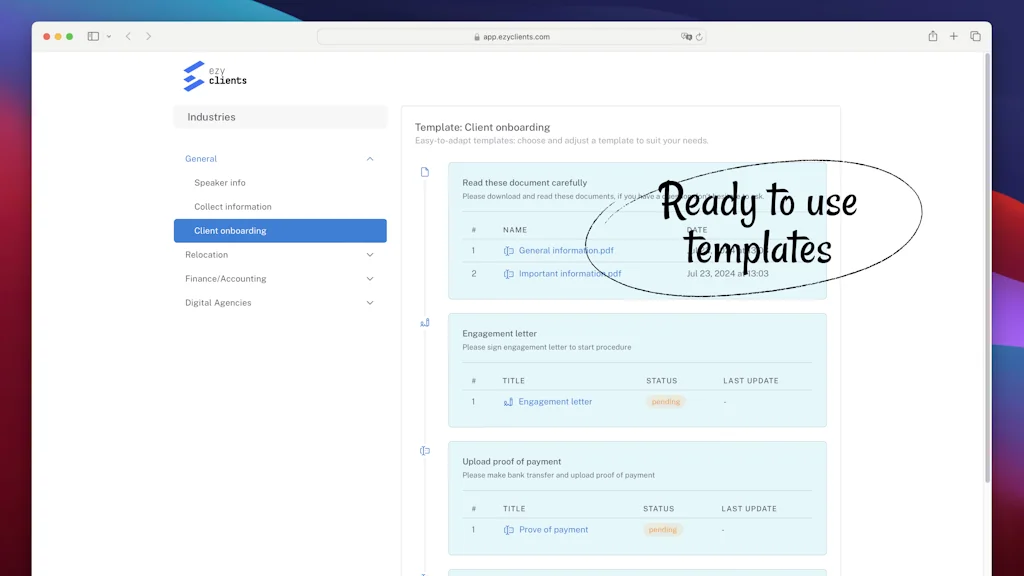Open General information.pdf link
Image resolution: width=1024 pixels, height=576 pixels.
[566, 251]
